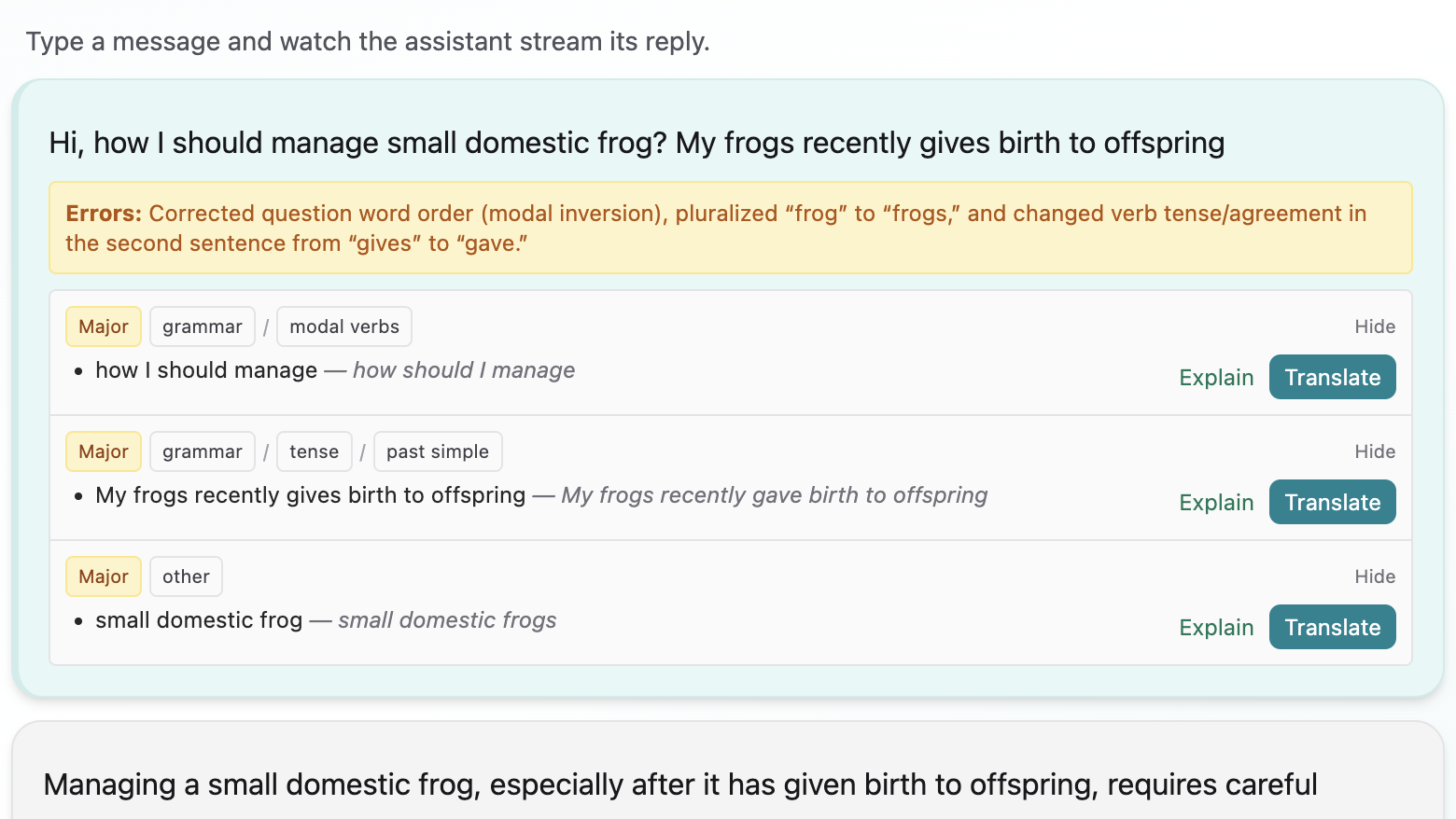This screenshot has width=1456, height=819.
Task: Click the 'past simple' category tag
Action: coord(437,451)
